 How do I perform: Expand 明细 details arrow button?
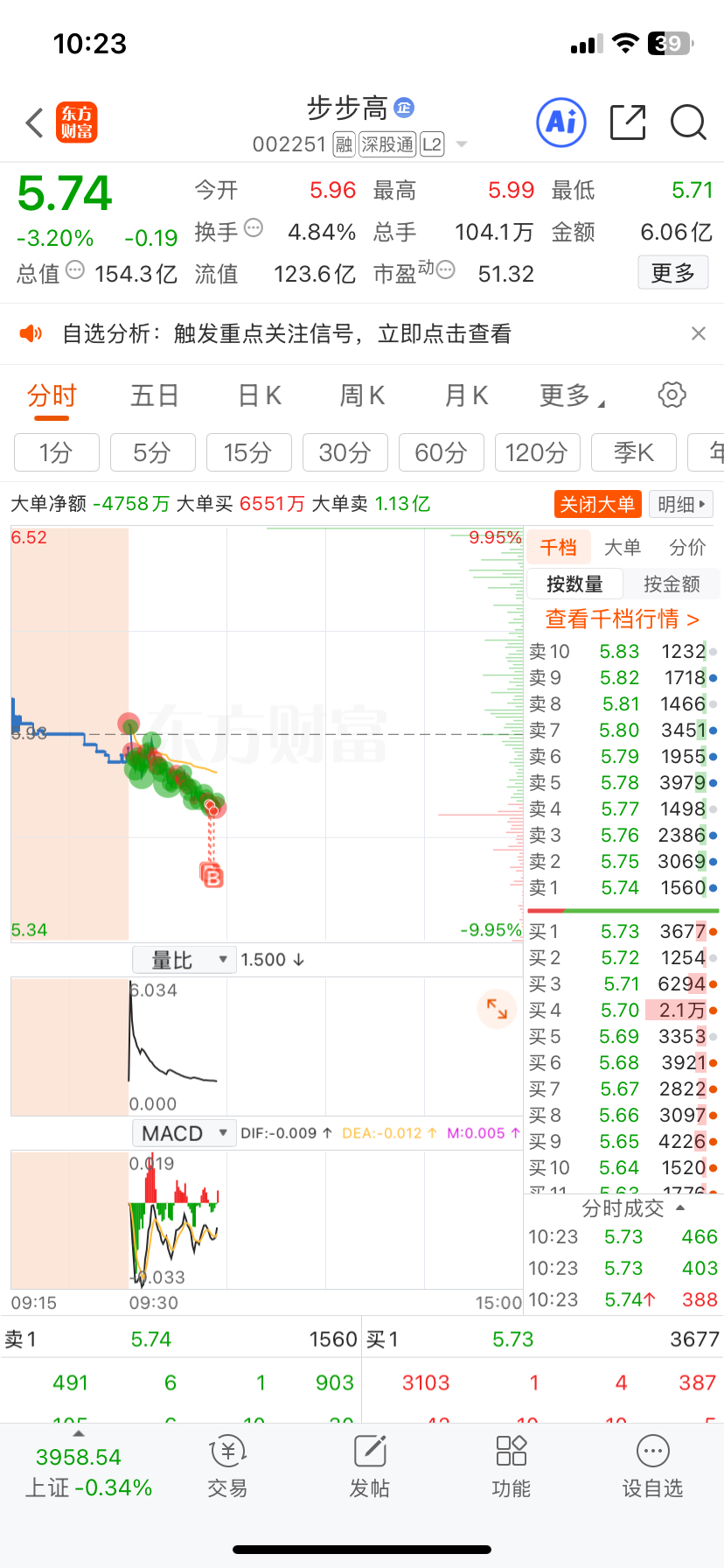pyautogui.click(x=682, y=504)
